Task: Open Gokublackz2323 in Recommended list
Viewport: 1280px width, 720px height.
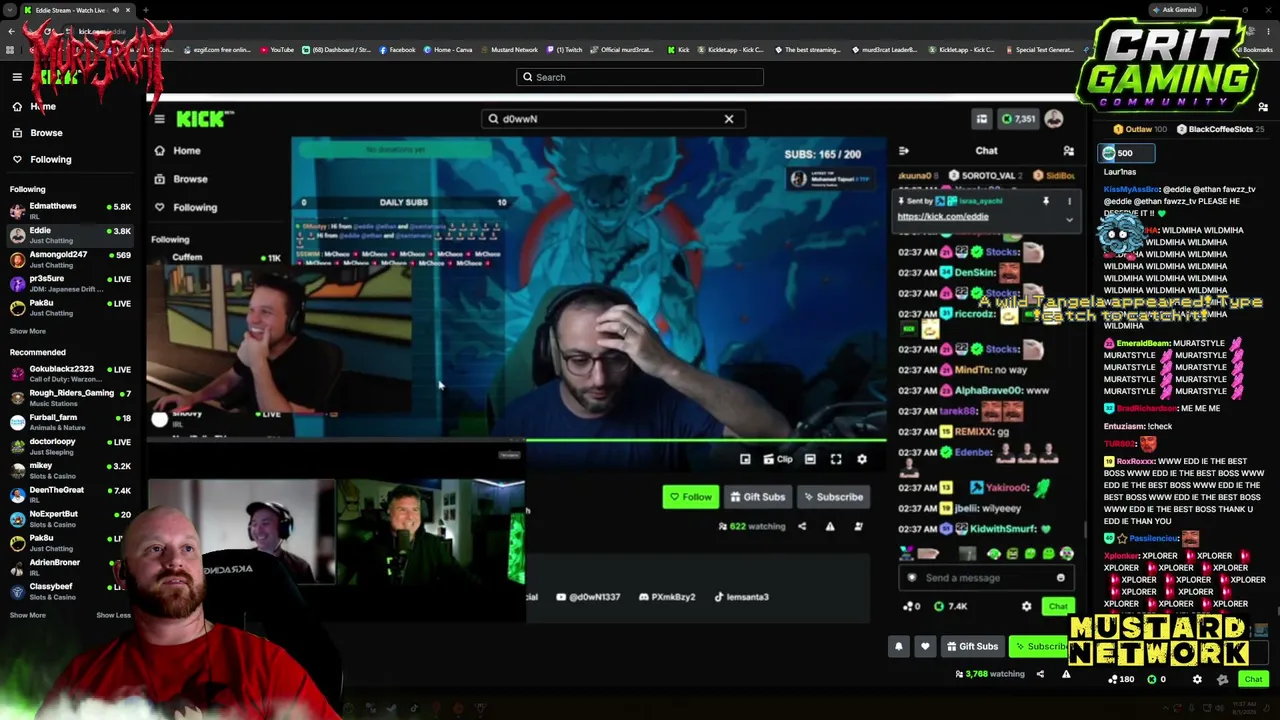Action: [x=70, y=373]
